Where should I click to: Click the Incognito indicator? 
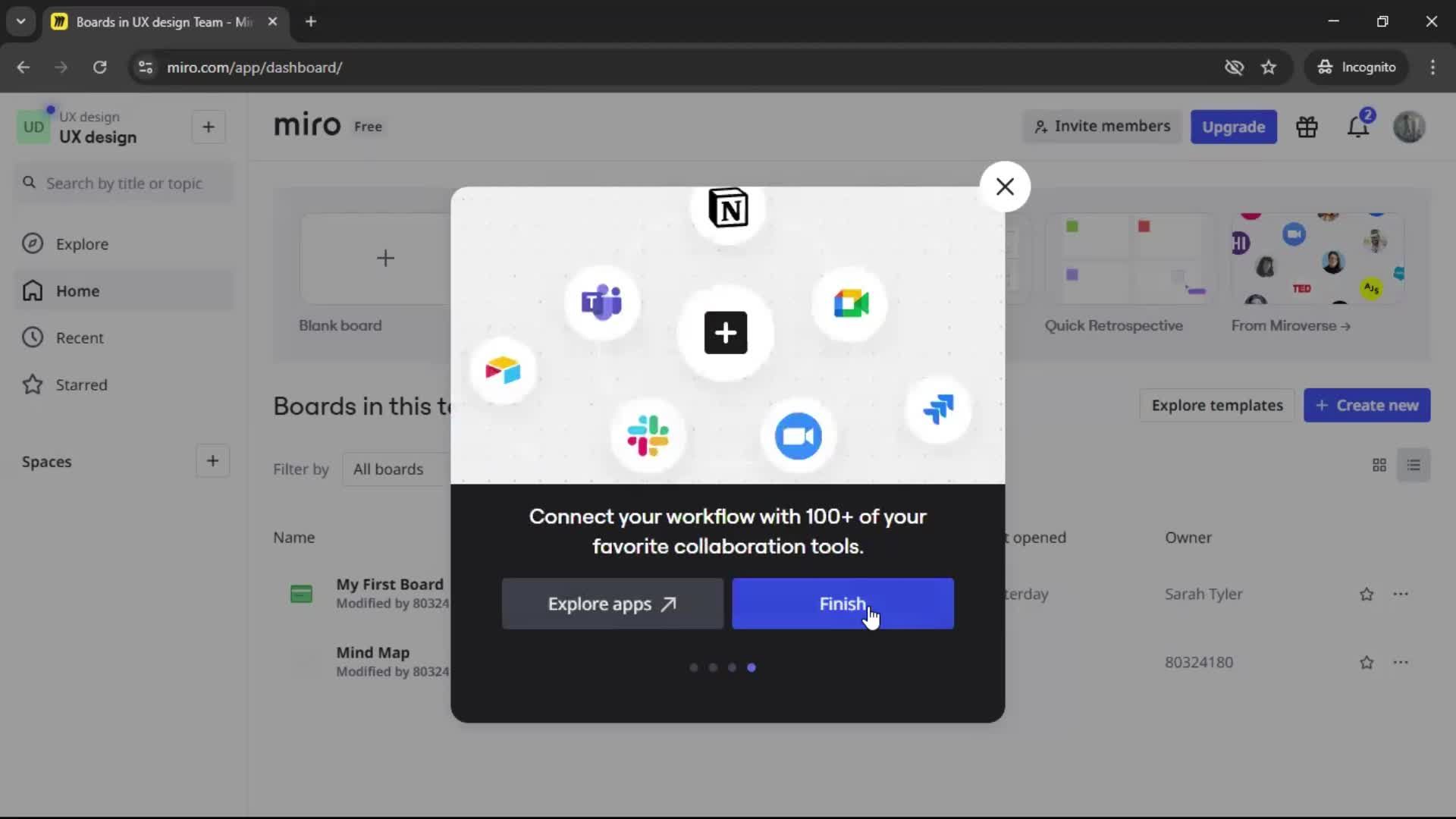click(x=1357, y=67)
